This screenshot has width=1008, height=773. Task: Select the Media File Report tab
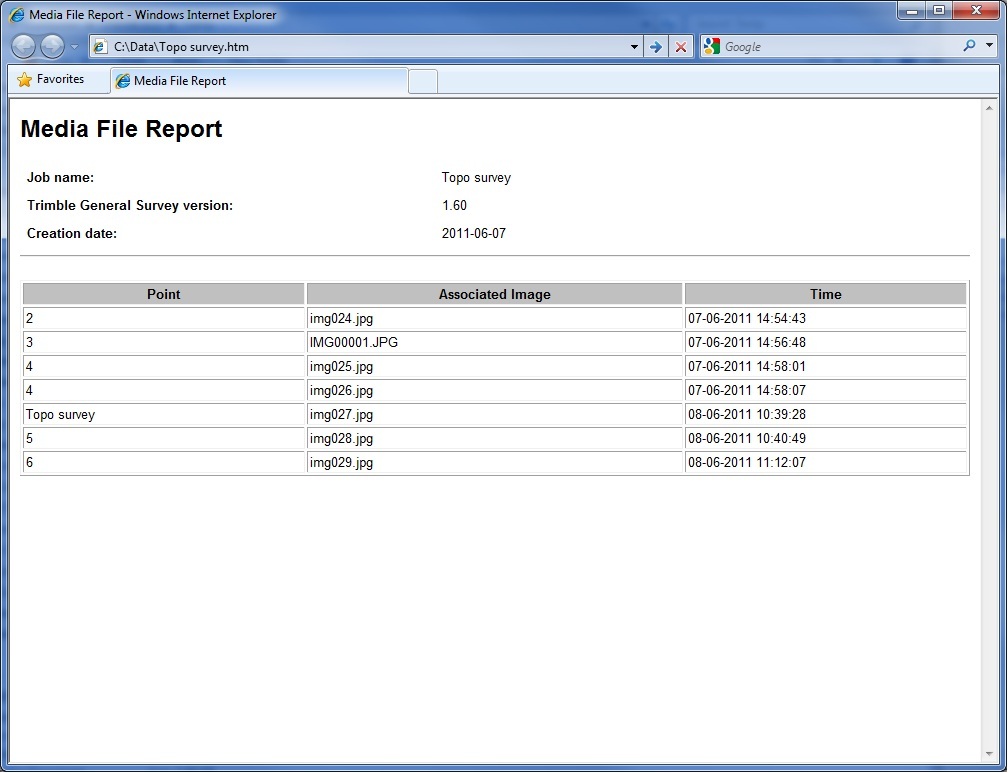(x=259, y=81)
